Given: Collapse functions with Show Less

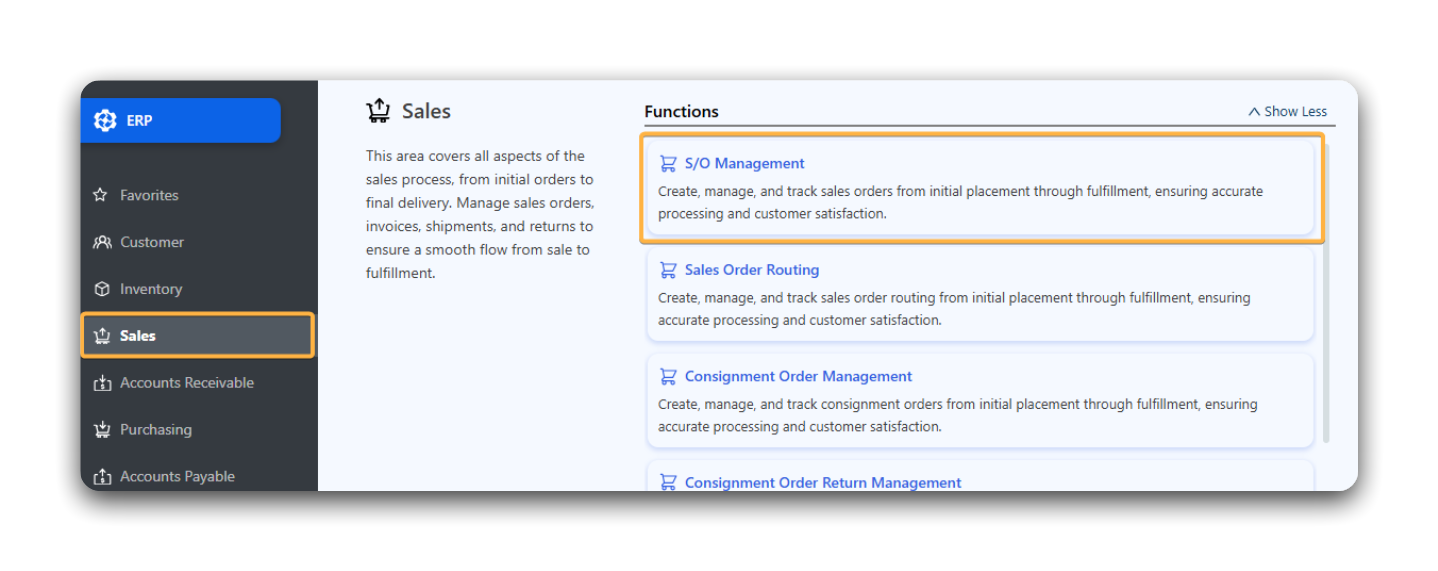Looking at the screenshot, I should 1295,112.
